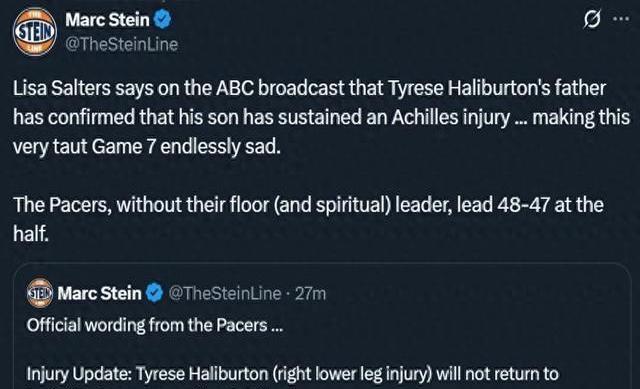Viewport: 640px width, 389px height.
Task: Click the line starting 'Lisa Salters says'
Action: click(x=309, y=89)
